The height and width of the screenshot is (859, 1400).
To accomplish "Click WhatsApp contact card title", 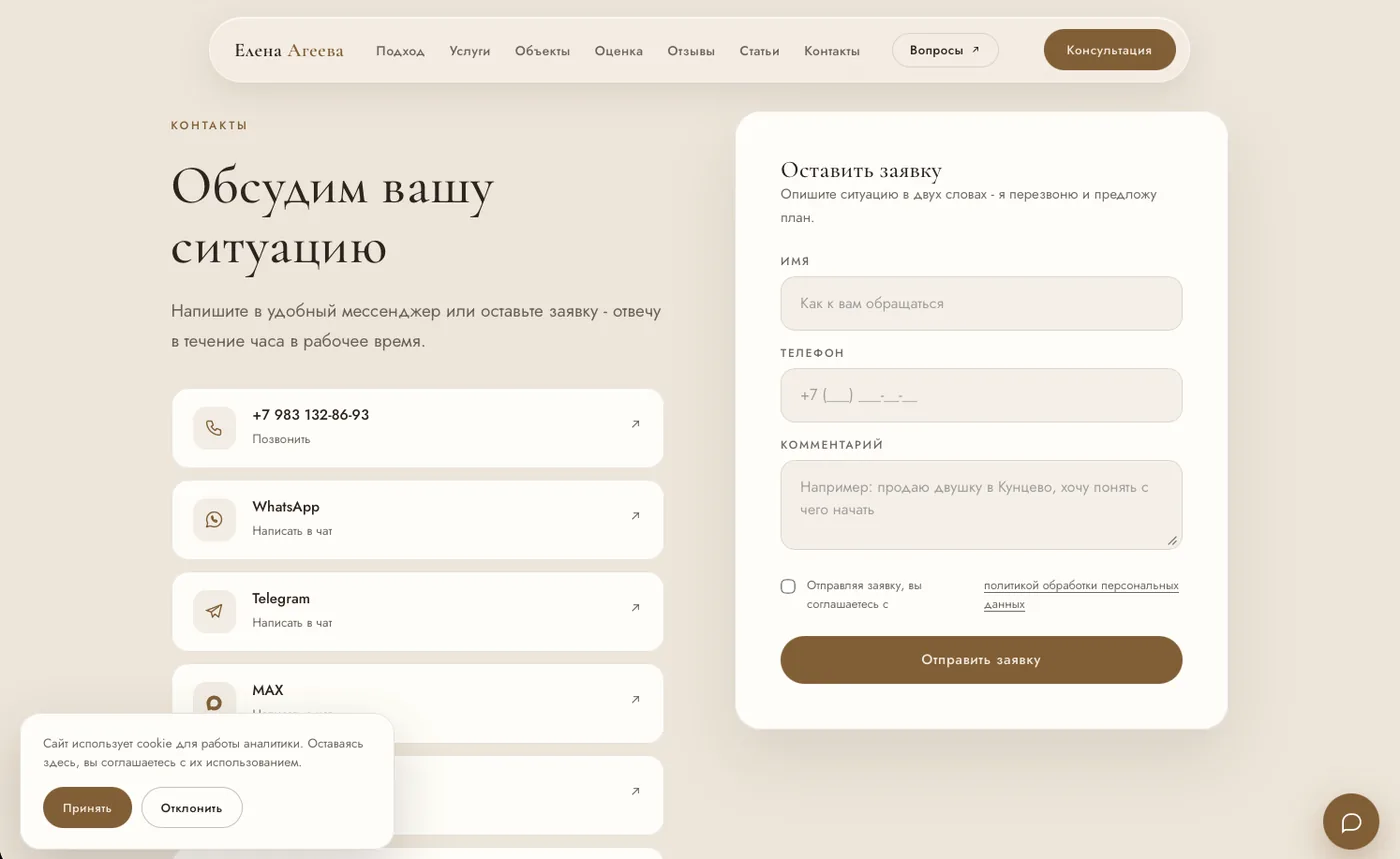I will (286, 507).
